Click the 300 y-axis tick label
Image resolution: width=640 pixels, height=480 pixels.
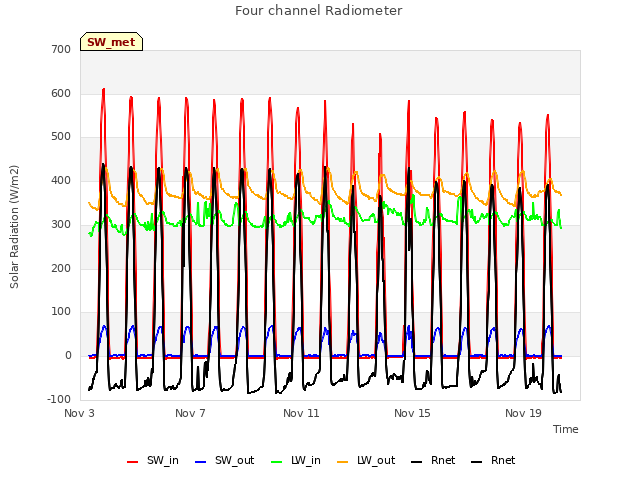pyautogui.click(x=61, y=224)
